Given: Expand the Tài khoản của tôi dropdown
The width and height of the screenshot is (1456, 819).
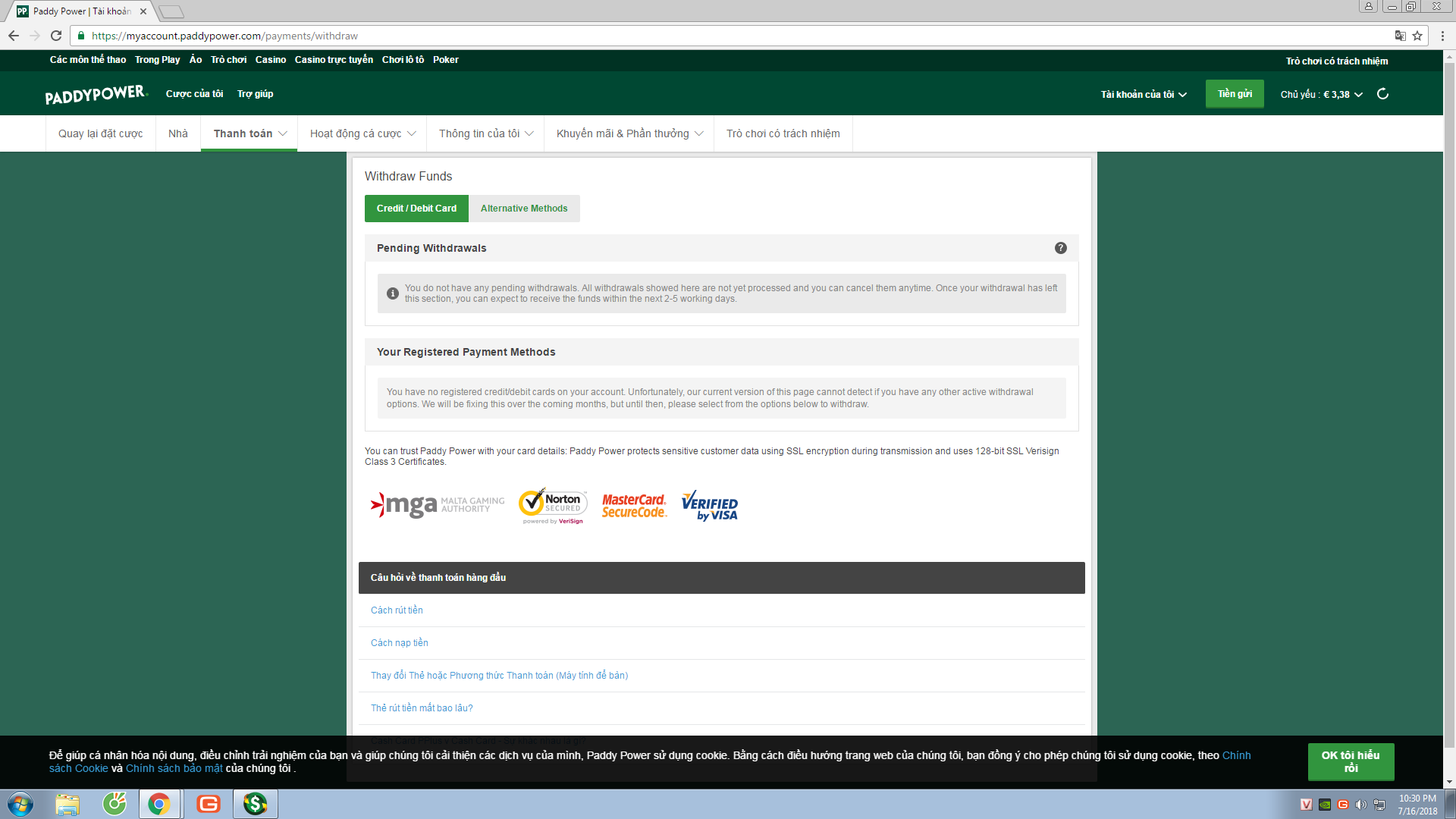Looking at the screenshot, I should [1143, 95].
